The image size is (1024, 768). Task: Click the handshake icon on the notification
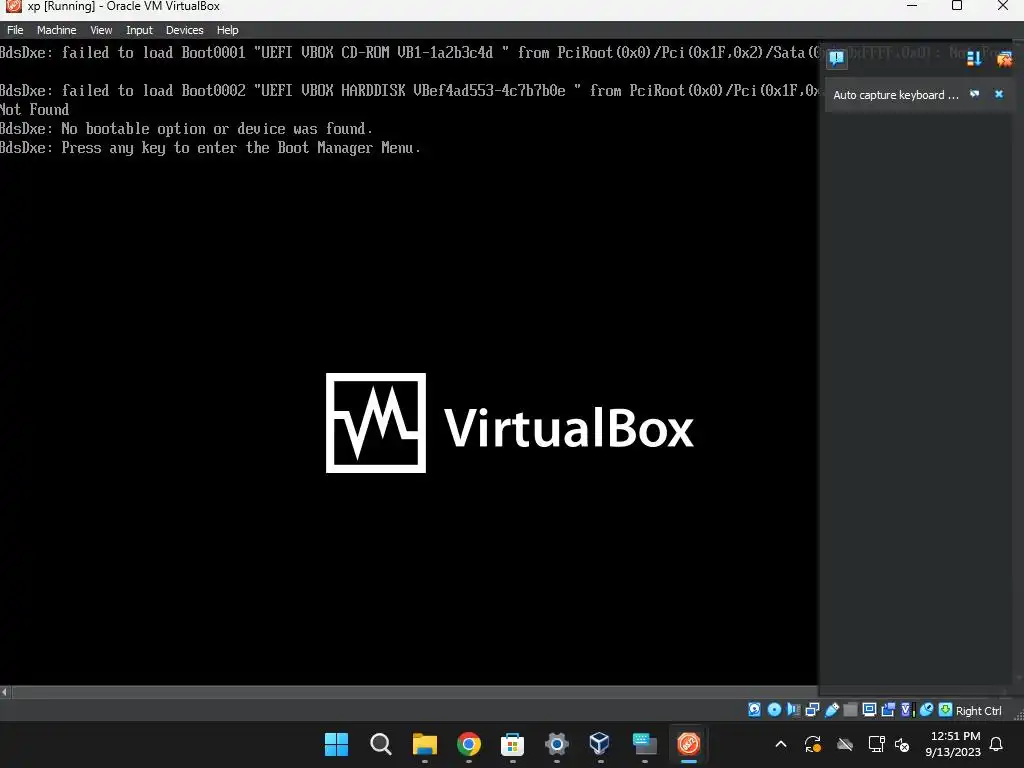(x=974, y=94)
